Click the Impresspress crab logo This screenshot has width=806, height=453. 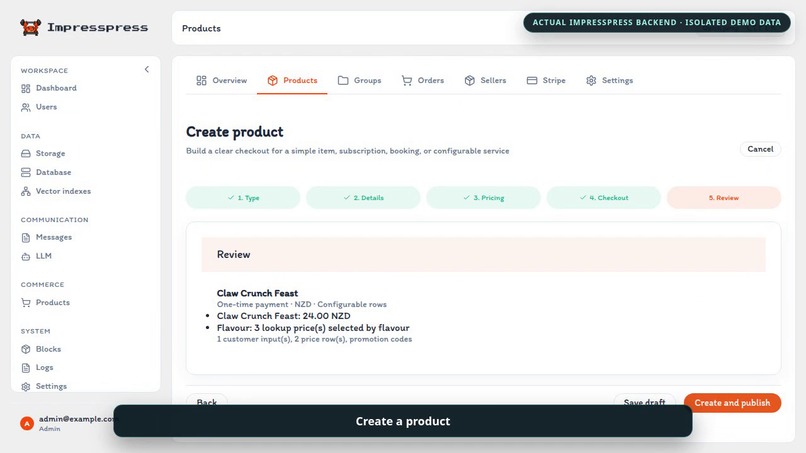pos(30,27)
